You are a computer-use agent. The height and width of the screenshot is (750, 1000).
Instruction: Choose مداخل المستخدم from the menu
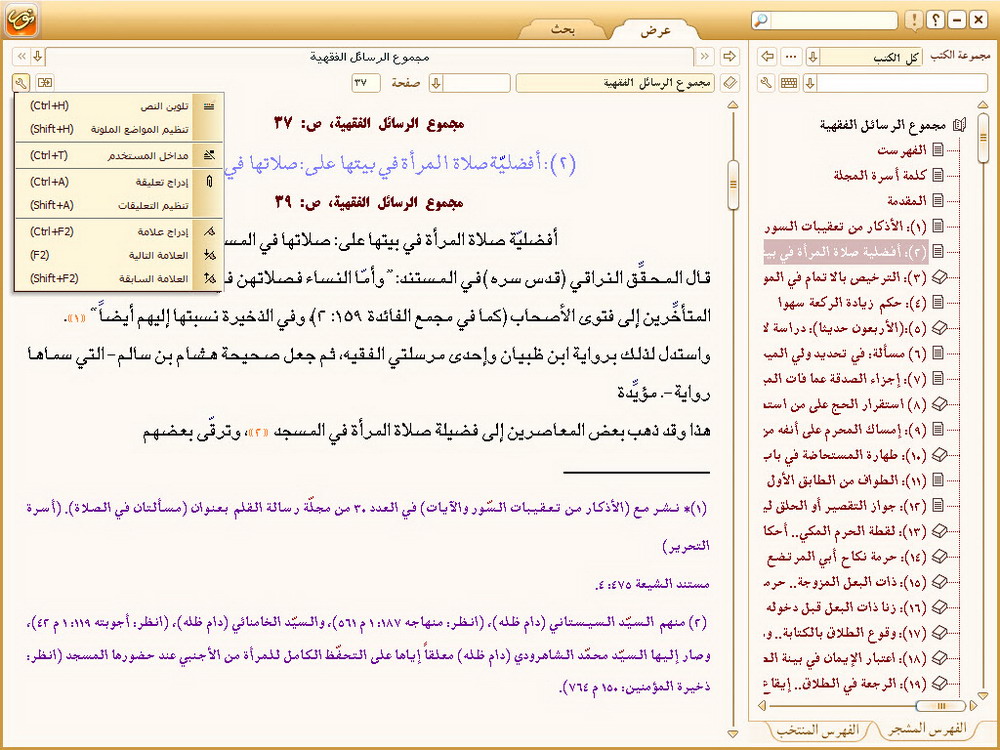tap(119, 156)
